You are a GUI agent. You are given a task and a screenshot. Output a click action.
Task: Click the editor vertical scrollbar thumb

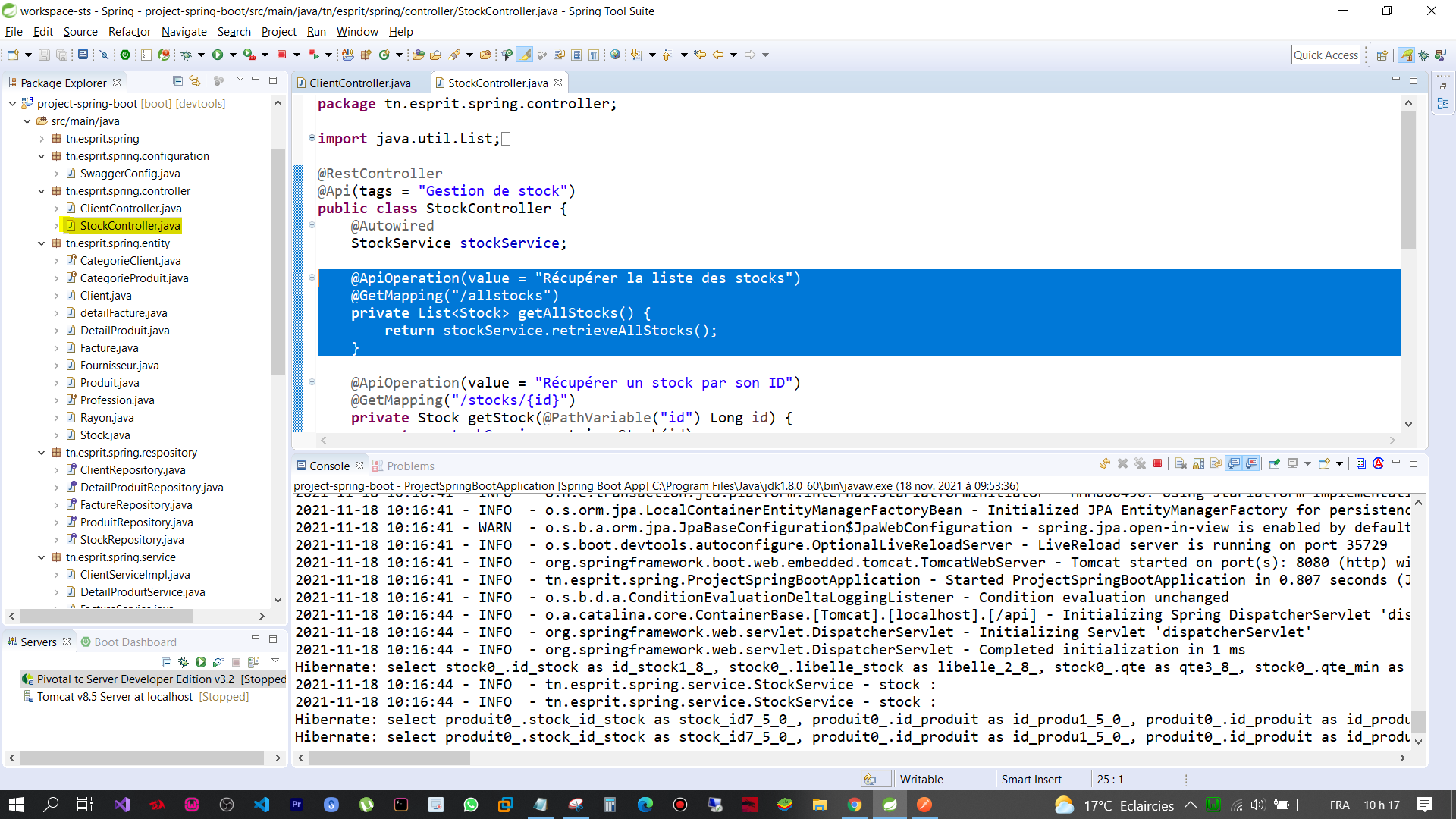coord(1408,179)
